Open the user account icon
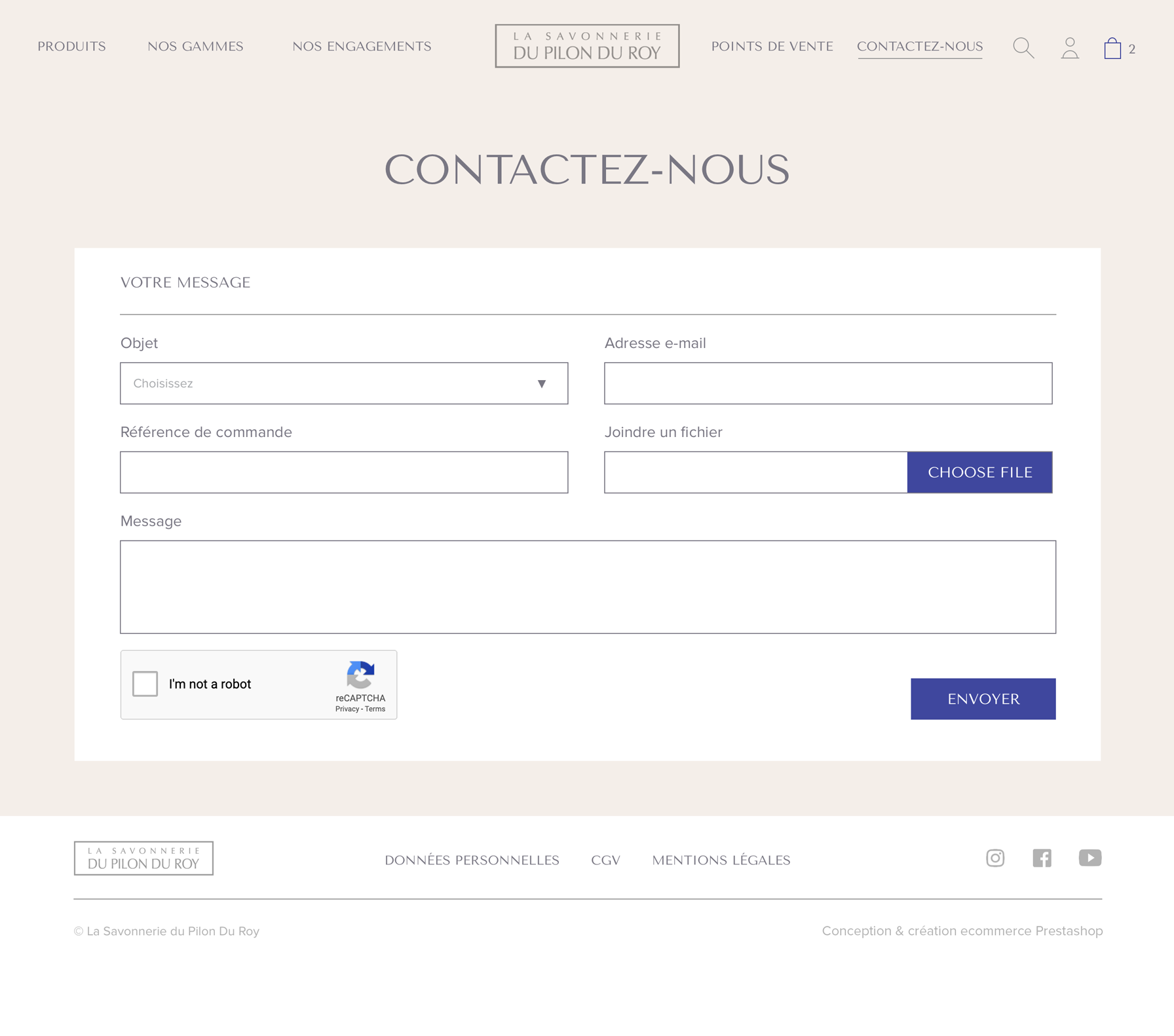Image resolution: width=1174 pixels, height=1036 pixels. click(x=1070, y=48)
